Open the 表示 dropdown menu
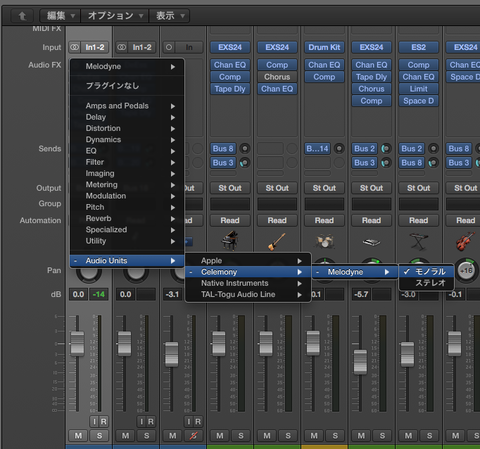 pyautogui.click(x=169, y=16)
